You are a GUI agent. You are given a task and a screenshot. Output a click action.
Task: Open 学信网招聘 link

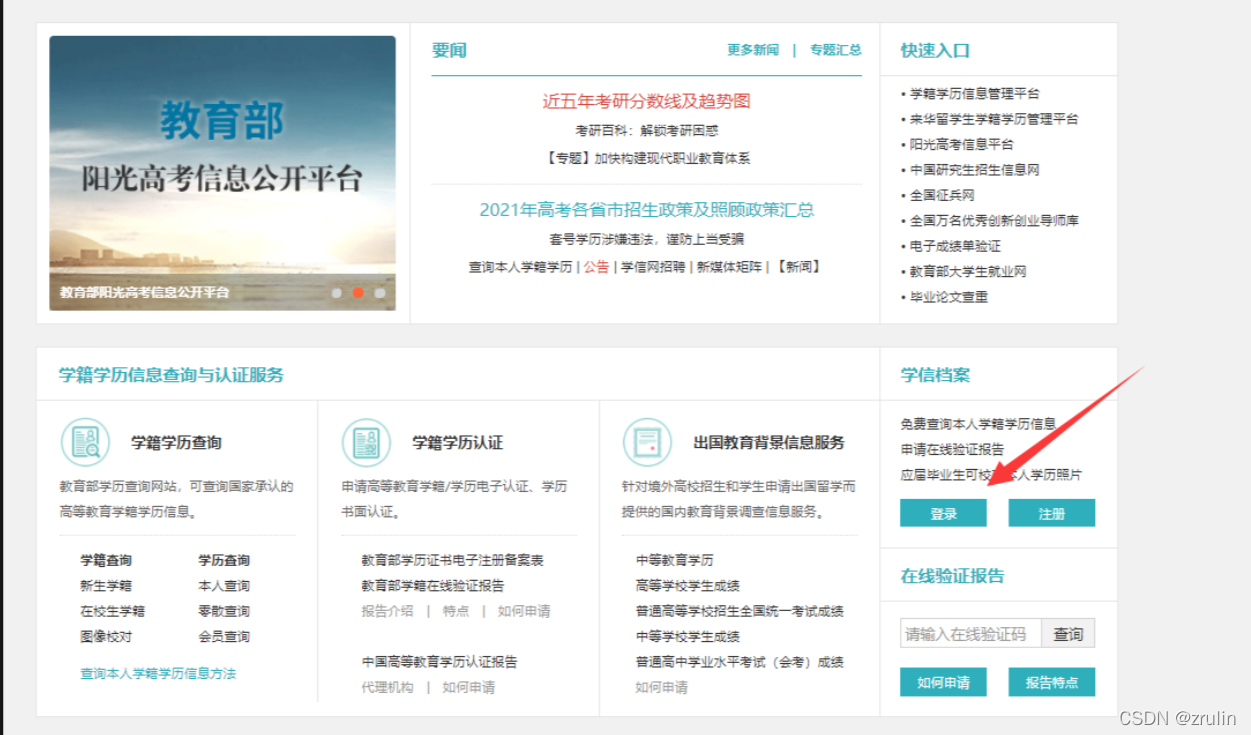point(653,267)
